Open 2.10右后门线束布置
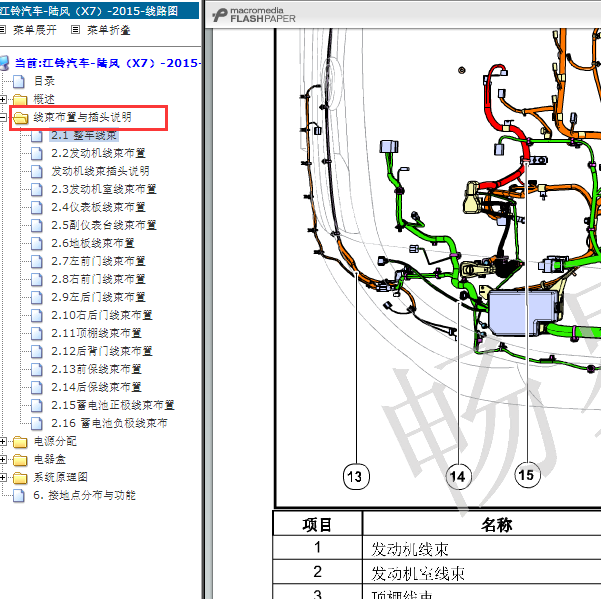This screenshot has height=599, width=601. point(102,315)
